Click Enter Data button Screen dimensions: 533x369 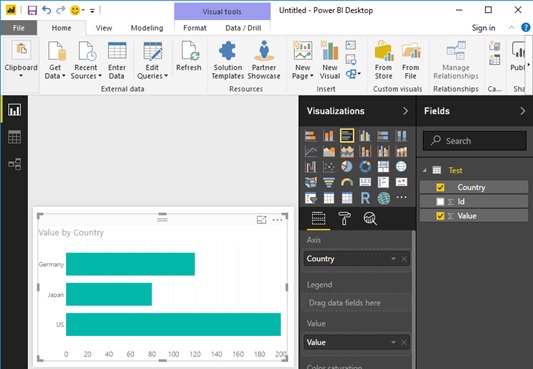coord(117,60)
